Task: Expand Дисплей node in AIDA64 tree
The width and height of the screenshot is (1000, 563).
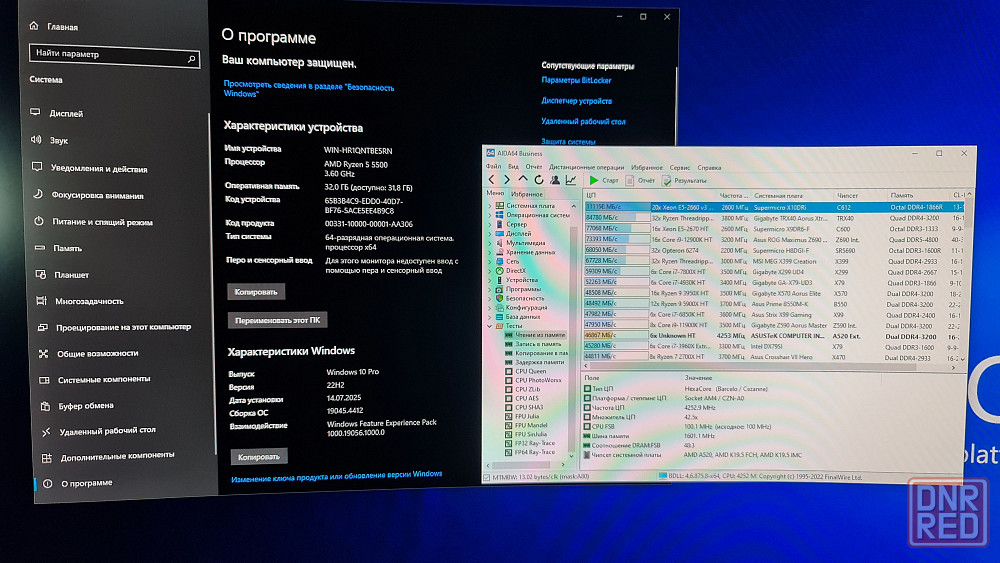Action: point(490,233)
